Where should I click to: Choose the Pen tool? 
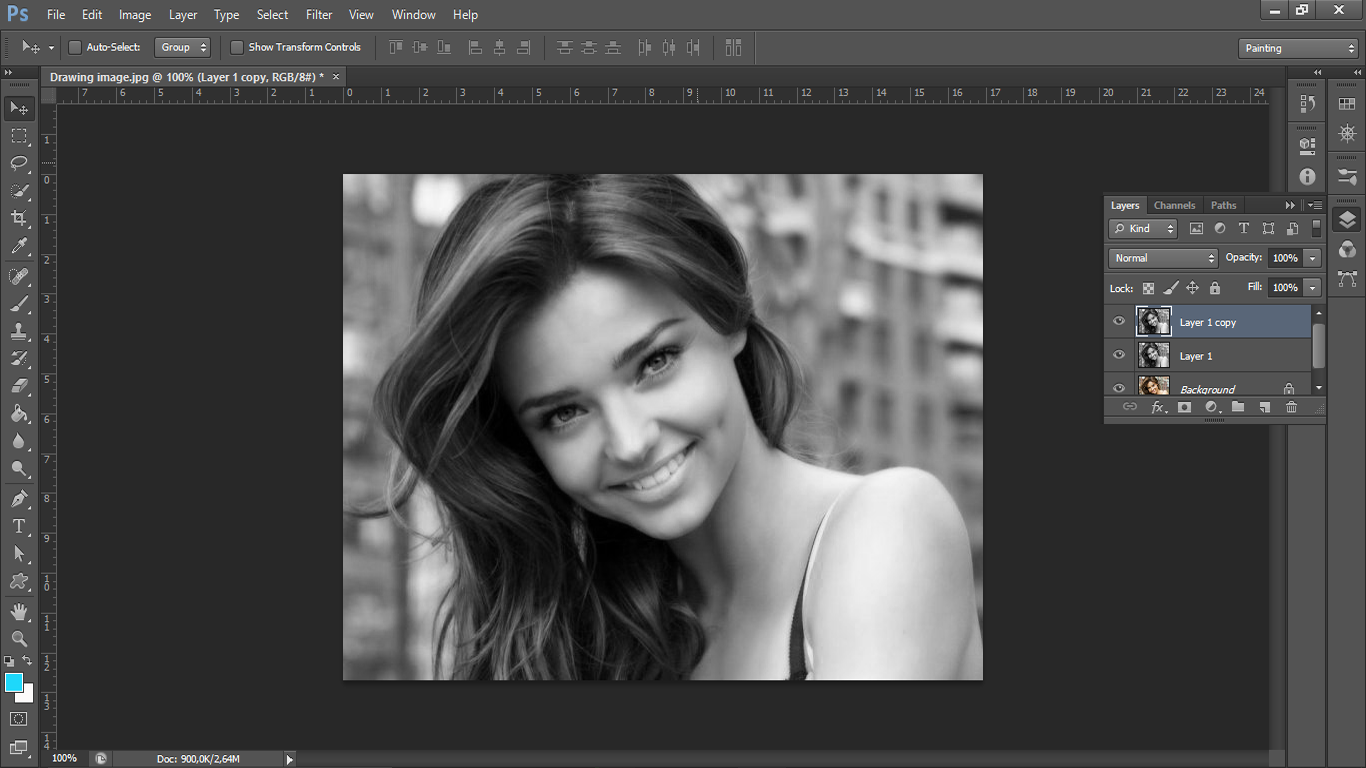point(19,498)
